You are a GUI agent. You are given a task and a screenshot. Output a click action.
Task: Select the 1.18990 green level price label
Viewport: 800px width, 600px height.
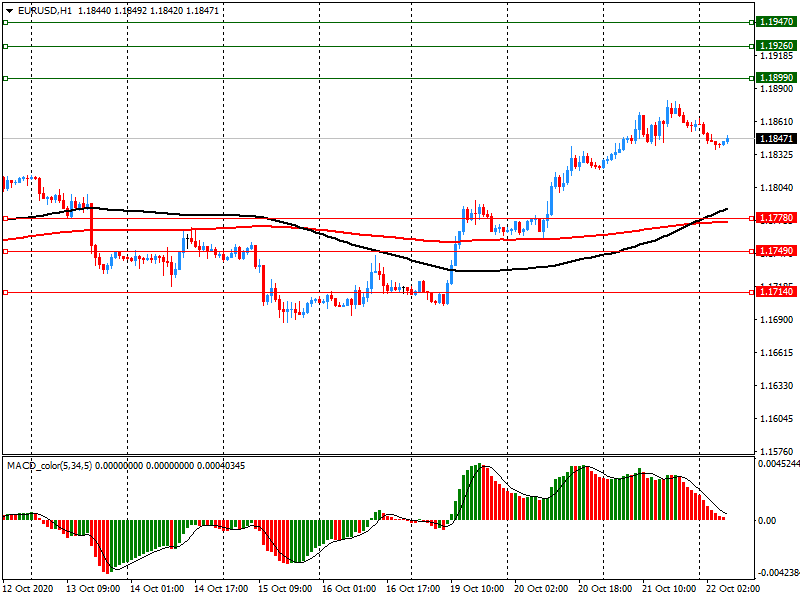click(x=776, y=78)
